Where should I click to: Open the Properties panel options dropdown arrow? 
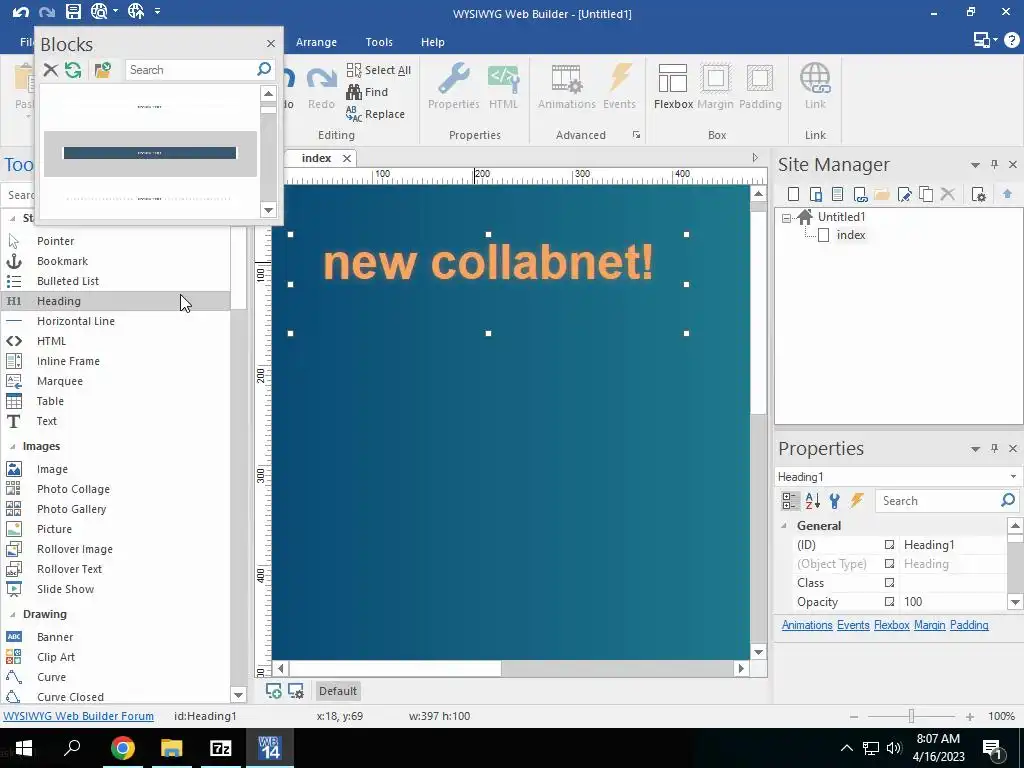(975, 449)
